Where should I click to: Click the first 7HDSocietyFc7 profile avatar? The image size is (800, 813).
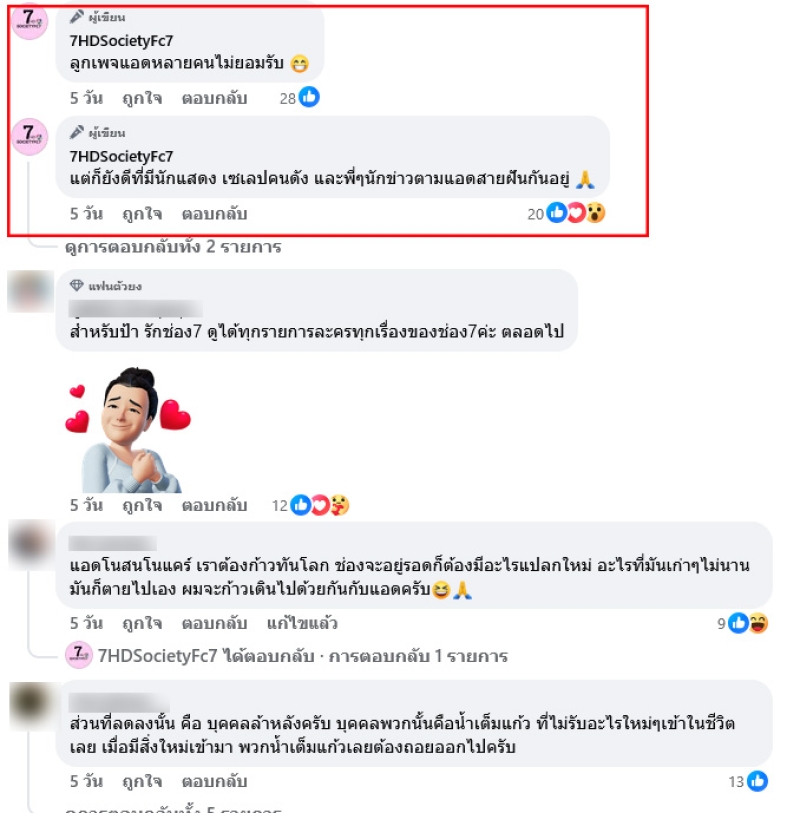[x=30, y=21]
